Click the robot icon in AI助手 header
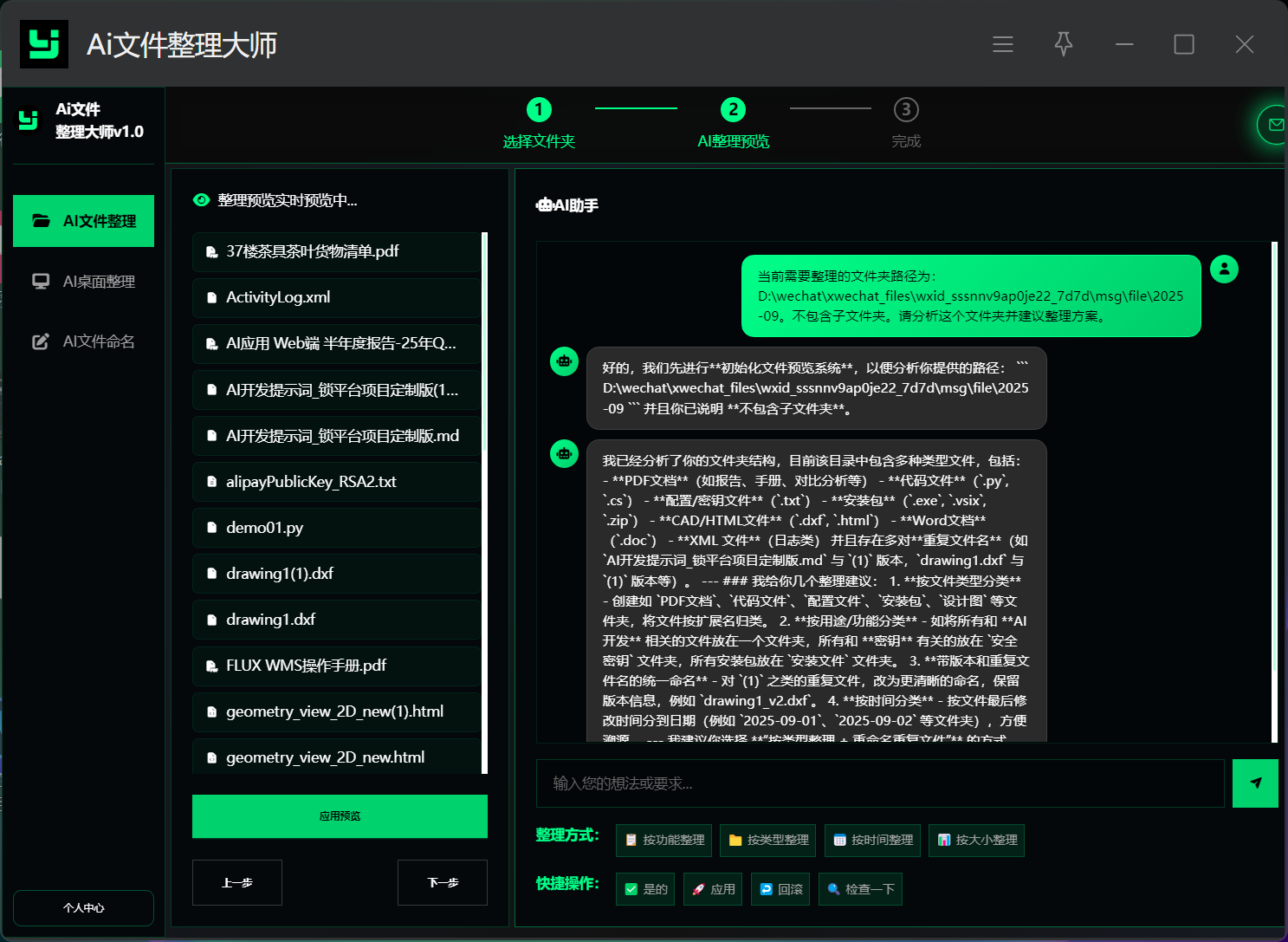 pyautogui.click(x=545, y=205)
